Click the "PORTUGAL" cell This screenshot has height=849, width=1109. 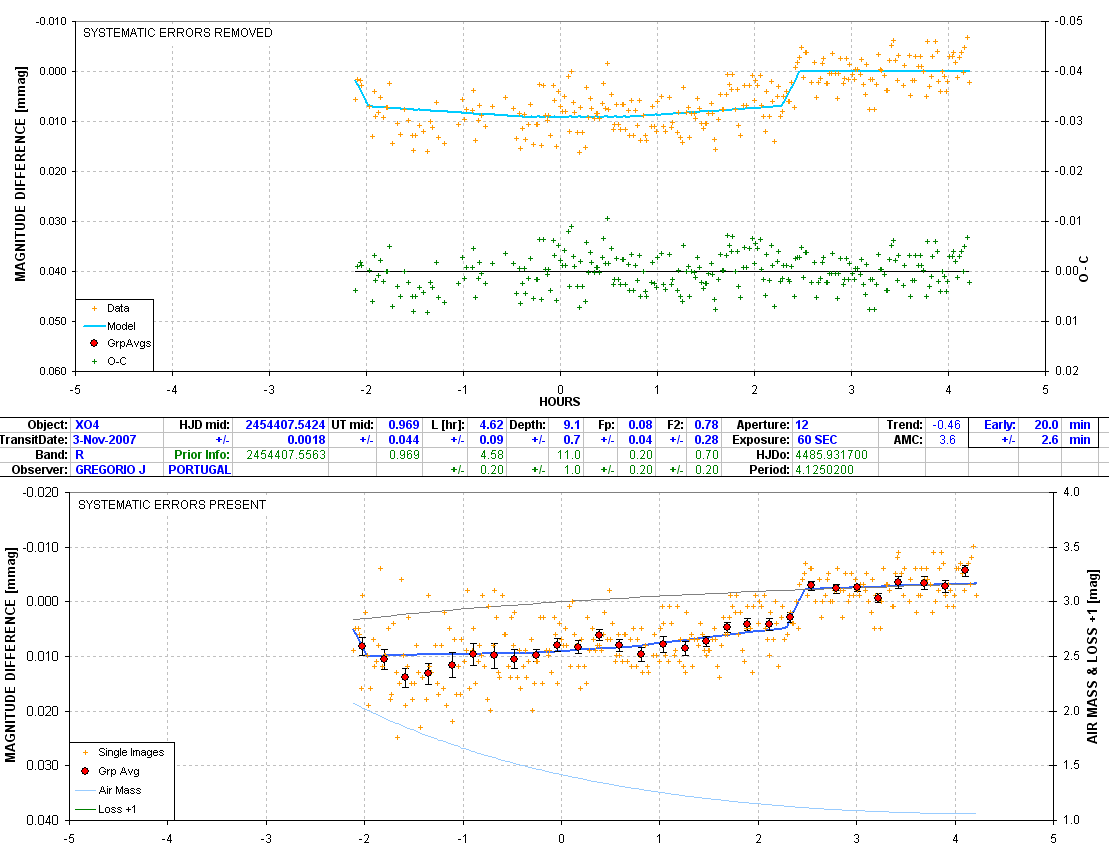[199, 469]
